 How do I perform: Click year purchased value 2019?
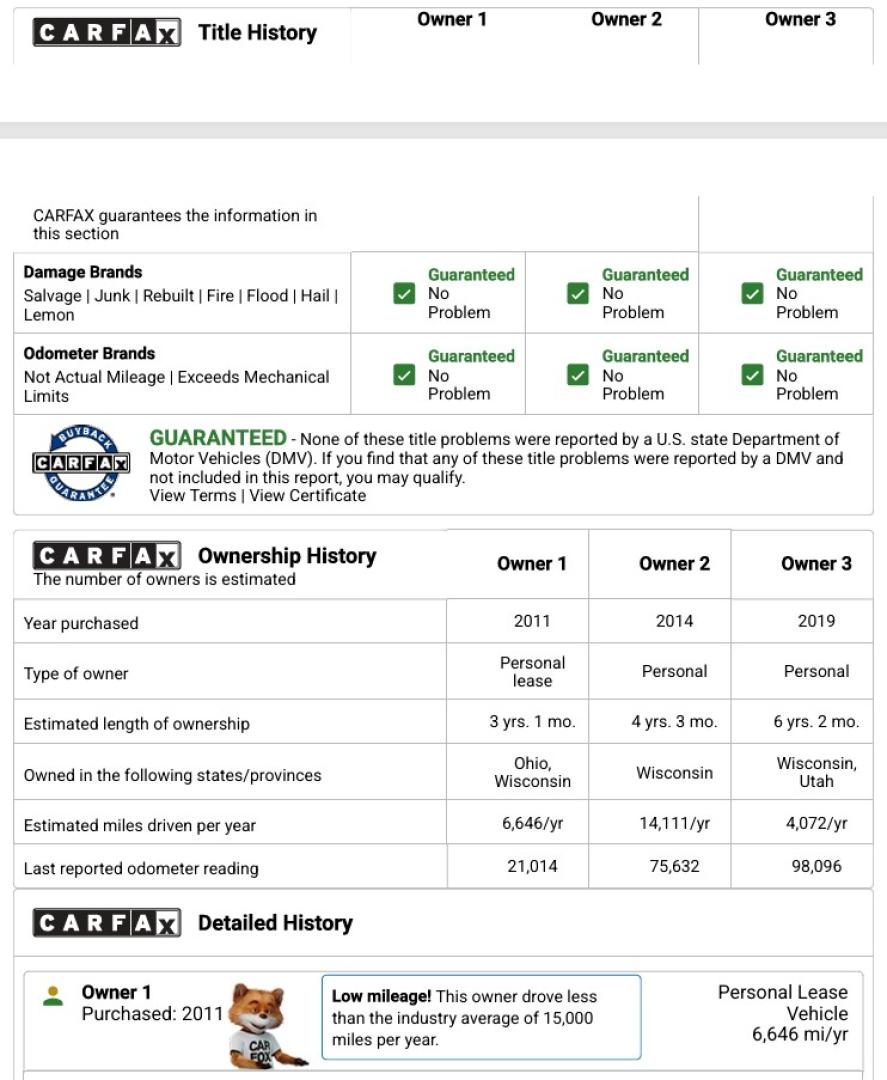coord(816,621)
